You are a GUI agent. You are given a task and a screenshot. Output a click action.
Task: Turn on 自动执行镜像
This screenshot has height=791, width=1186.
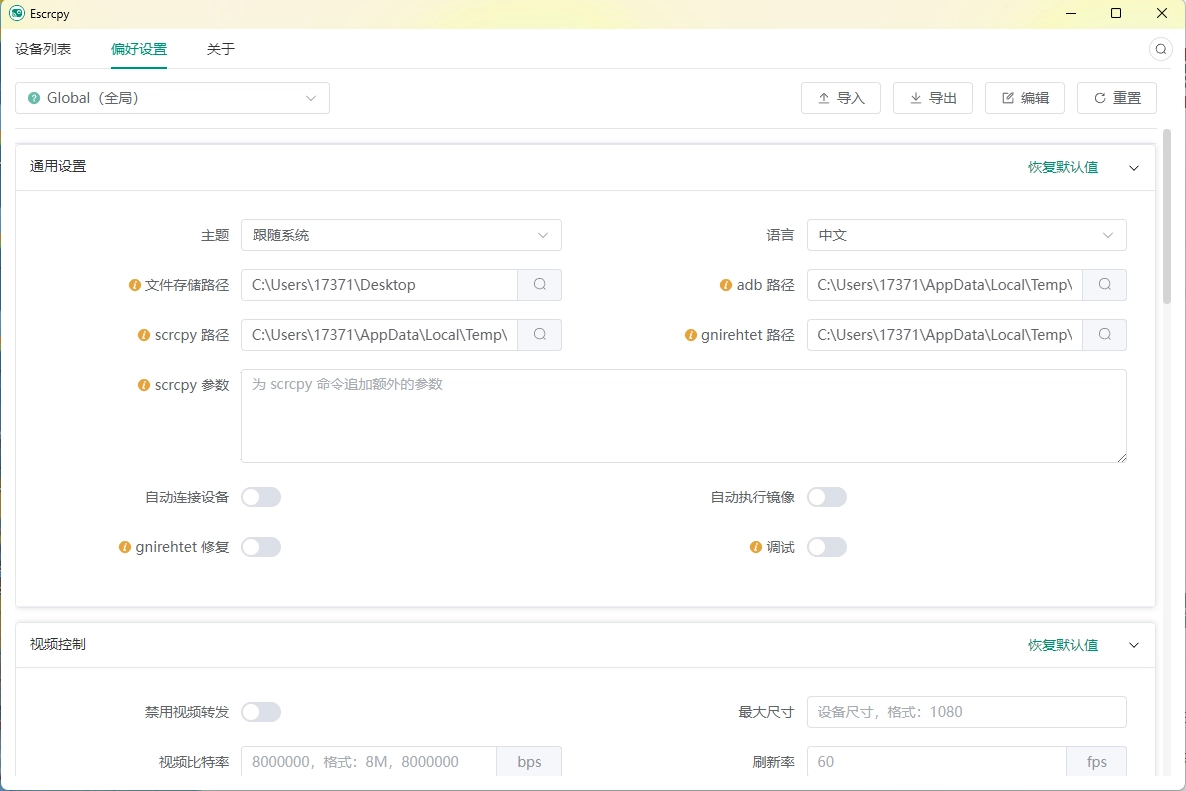click(827, 497)
